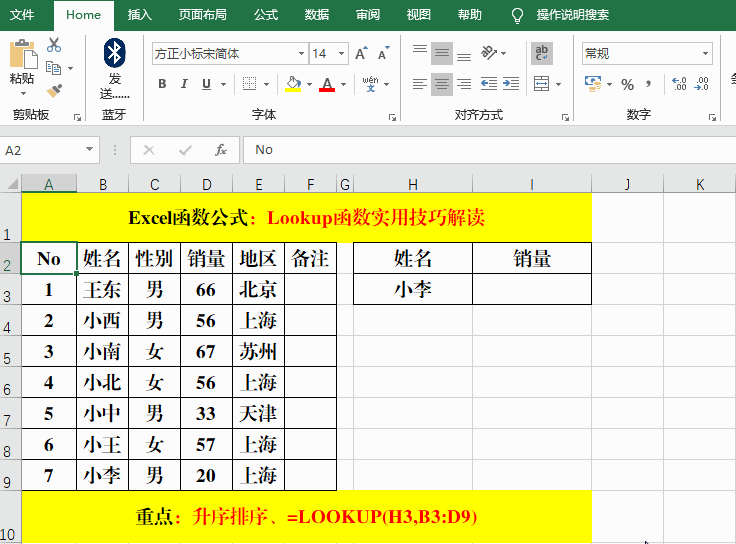Decrease decimal places
Screen dimensions: 736x544
click(702, 84)
